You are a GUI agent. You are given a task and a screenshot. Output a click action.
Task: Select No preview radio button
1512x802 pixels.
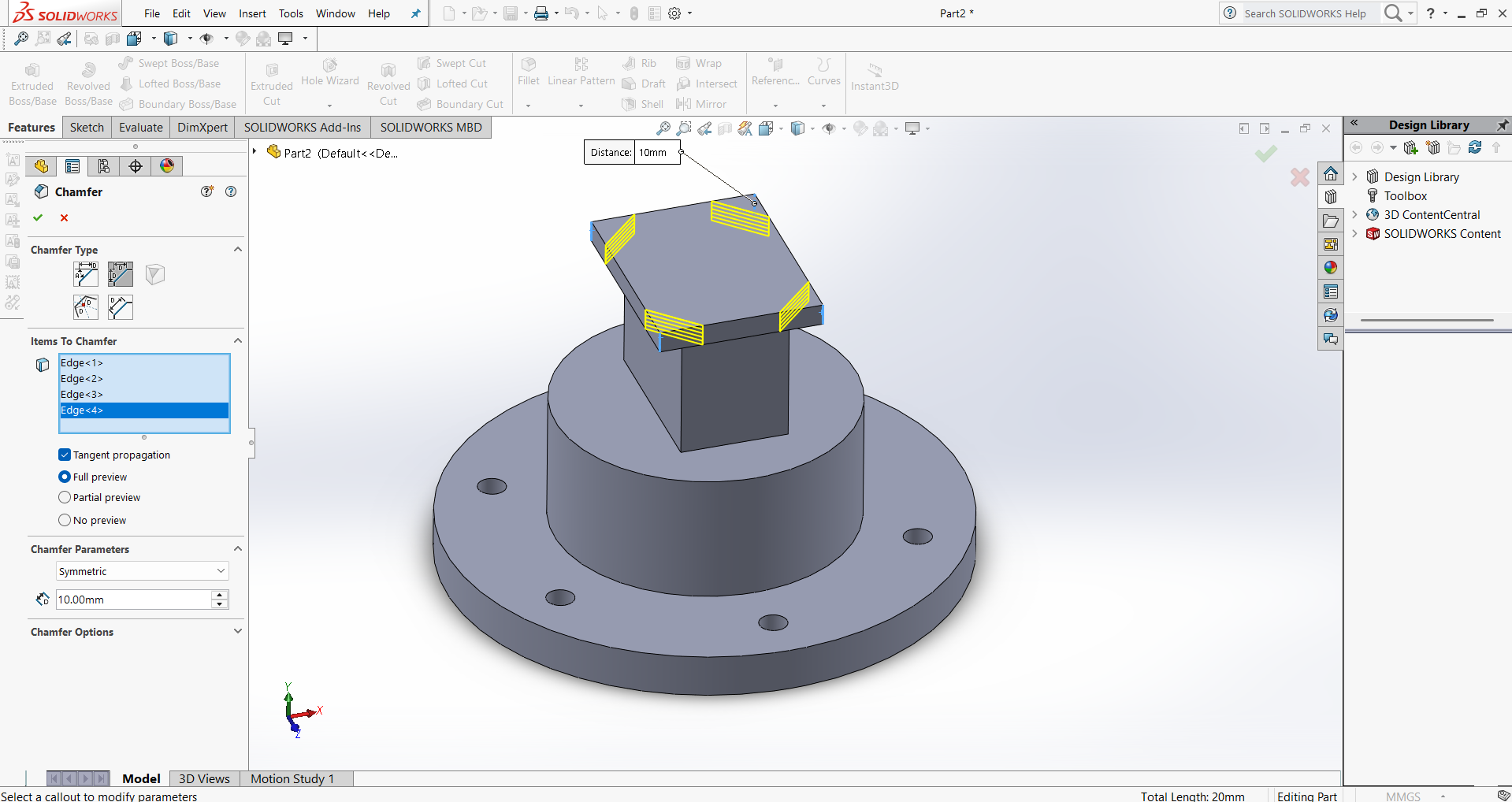65,520
